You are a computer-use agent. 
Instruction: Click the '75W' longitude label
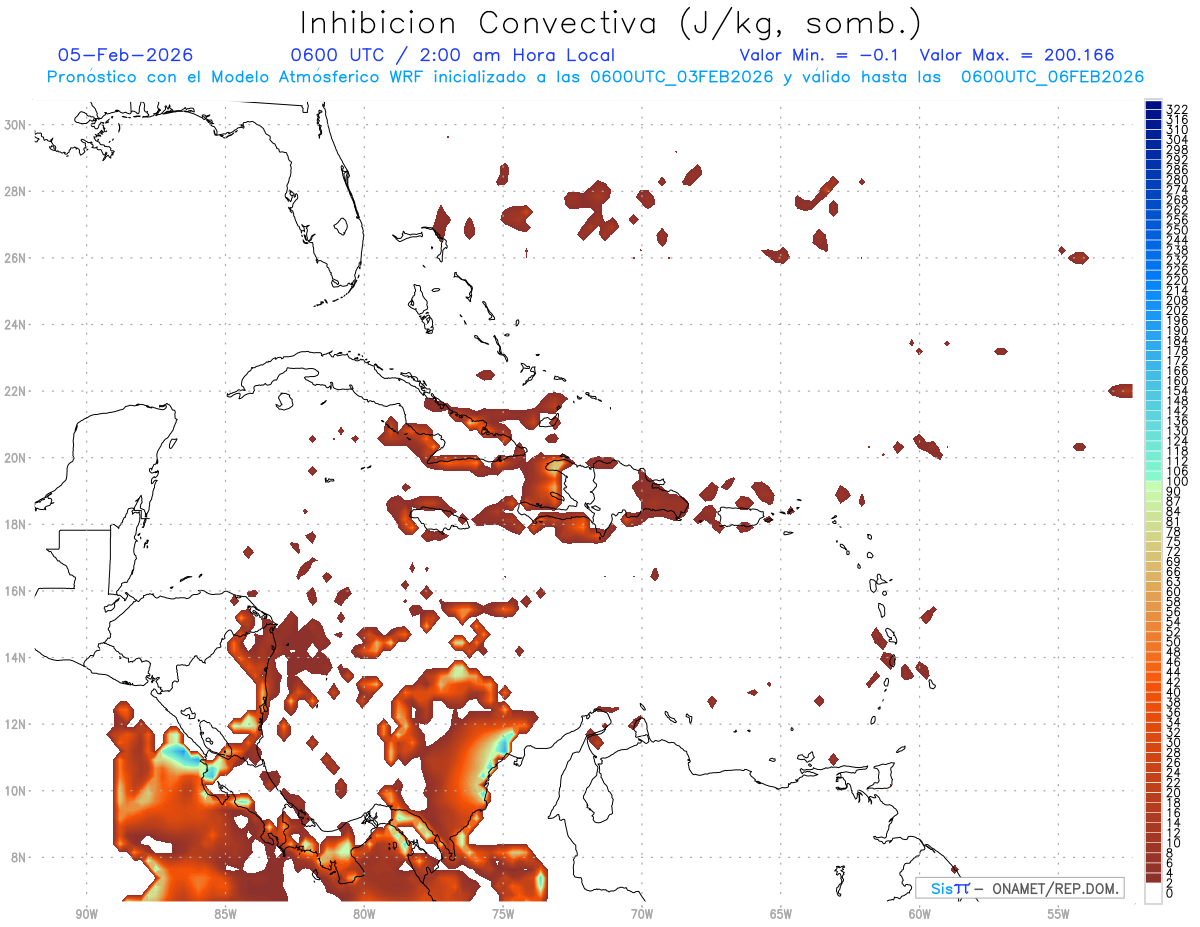(x=503, y=913)
